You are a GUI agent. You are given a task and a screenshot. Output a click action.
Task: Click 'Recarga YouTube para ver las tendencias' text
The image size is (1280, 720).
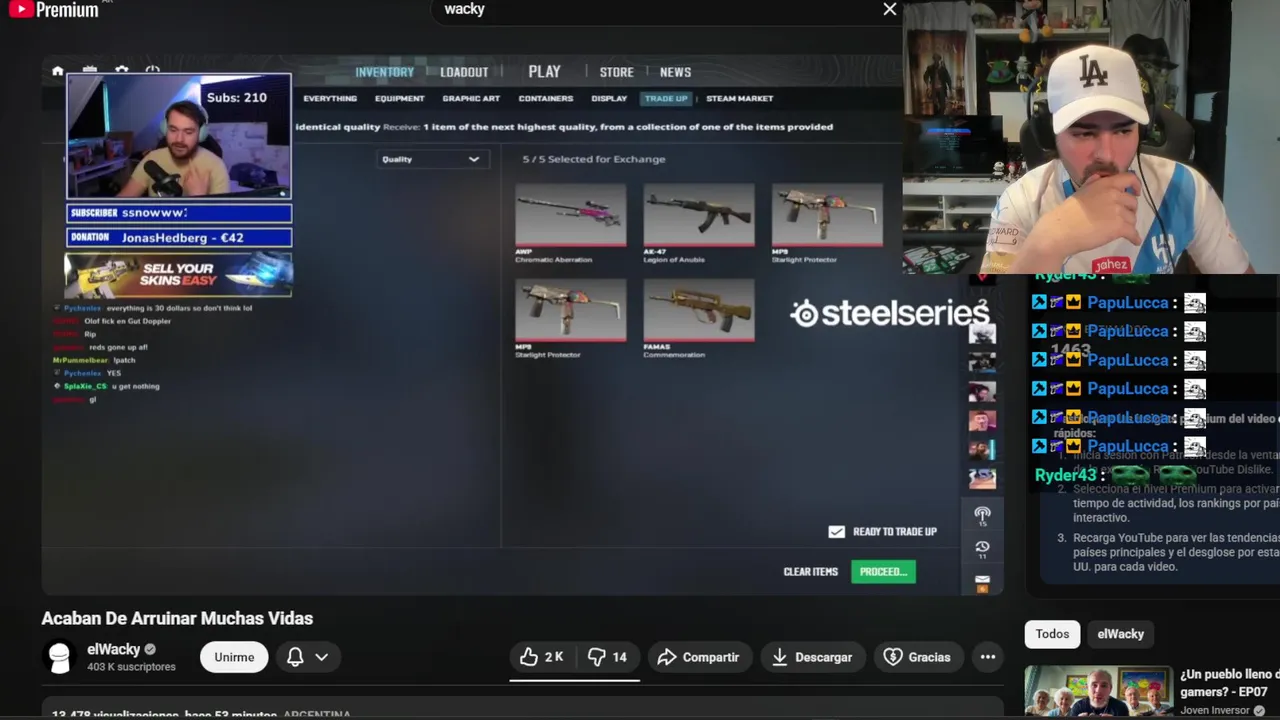[x=1176, y=538]
